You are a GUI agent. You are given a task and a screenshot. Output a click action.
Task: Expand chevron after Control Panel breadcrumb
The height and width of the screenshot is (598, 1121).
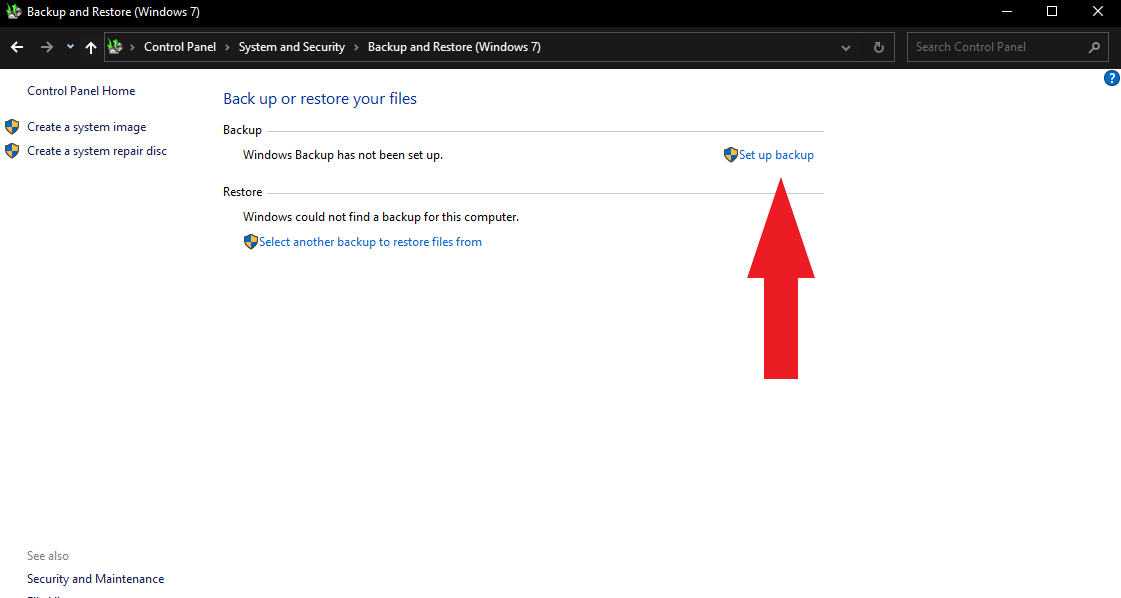coord(227,47)
